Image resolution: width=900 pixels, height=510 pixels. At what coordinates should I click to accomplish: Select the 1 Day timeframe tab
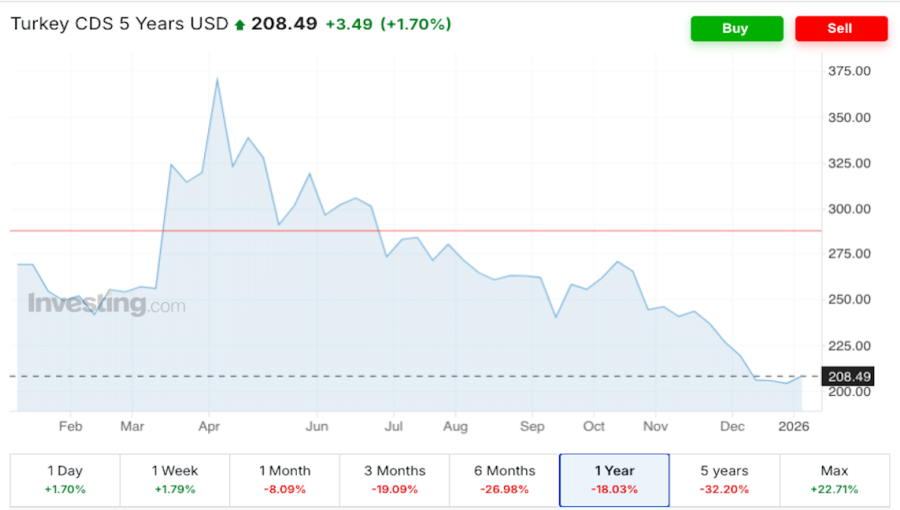[x=65, y=479]
